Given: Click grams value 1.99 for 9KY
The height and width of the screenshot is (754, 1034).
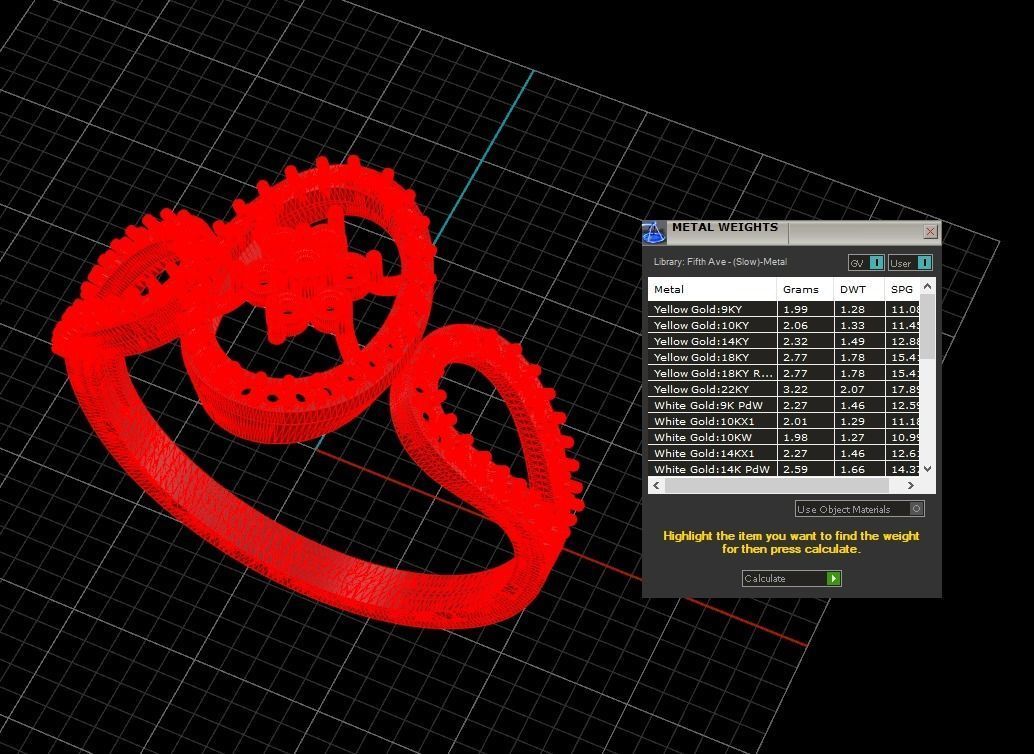Looking at the screenshot, I should click(795, 309).
